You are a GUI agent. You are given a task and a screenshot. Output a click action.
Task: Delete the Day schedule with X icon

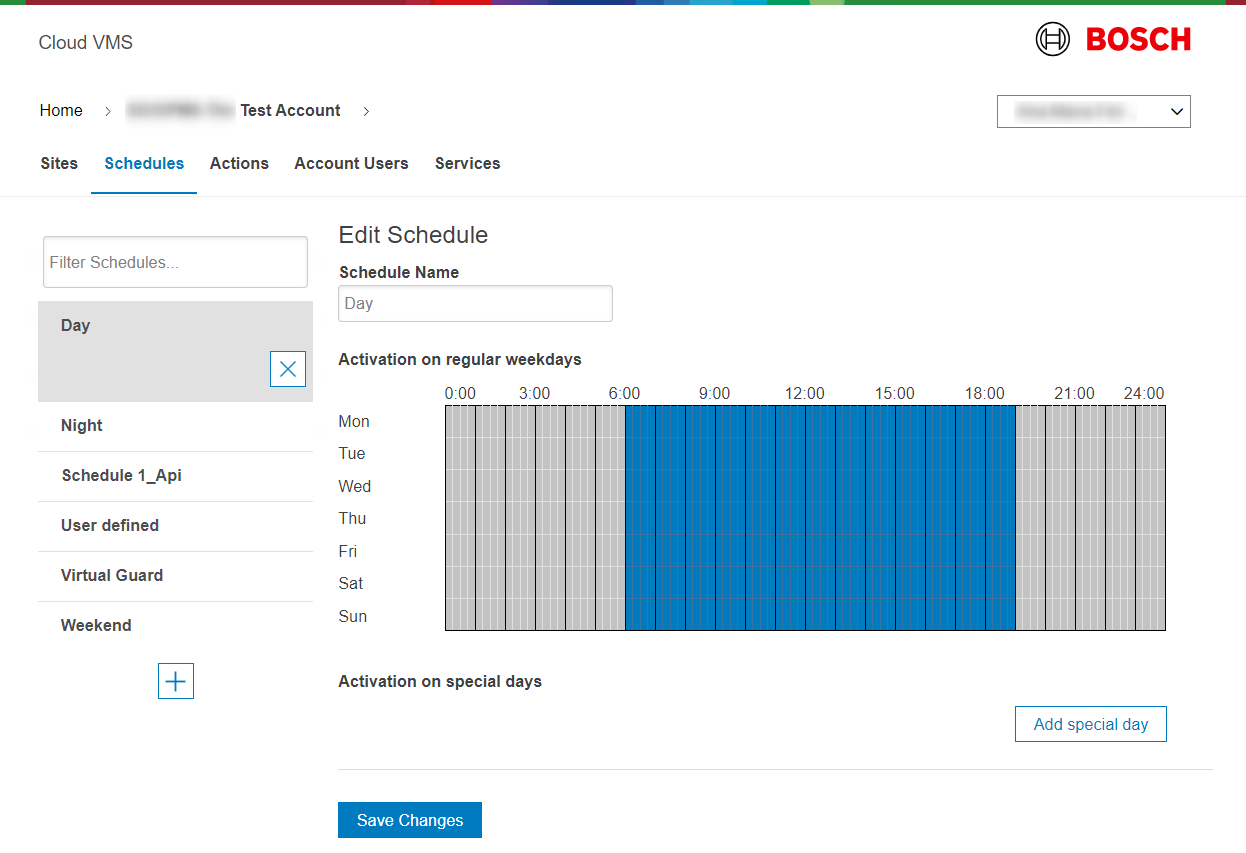click(x=288, y=369)
